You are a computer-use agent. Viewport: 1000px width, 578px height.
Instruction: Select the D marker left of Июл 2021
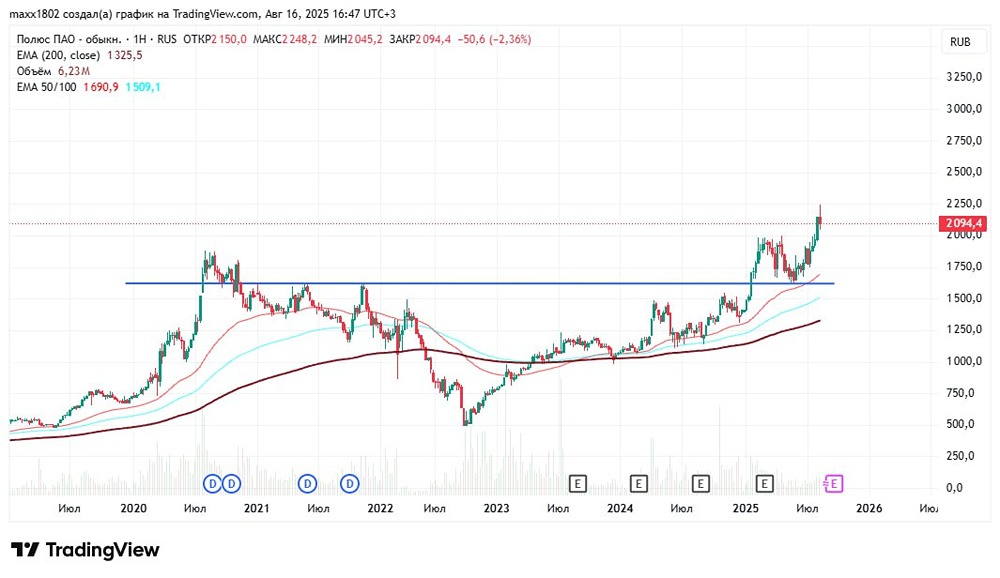pos(307,484)
